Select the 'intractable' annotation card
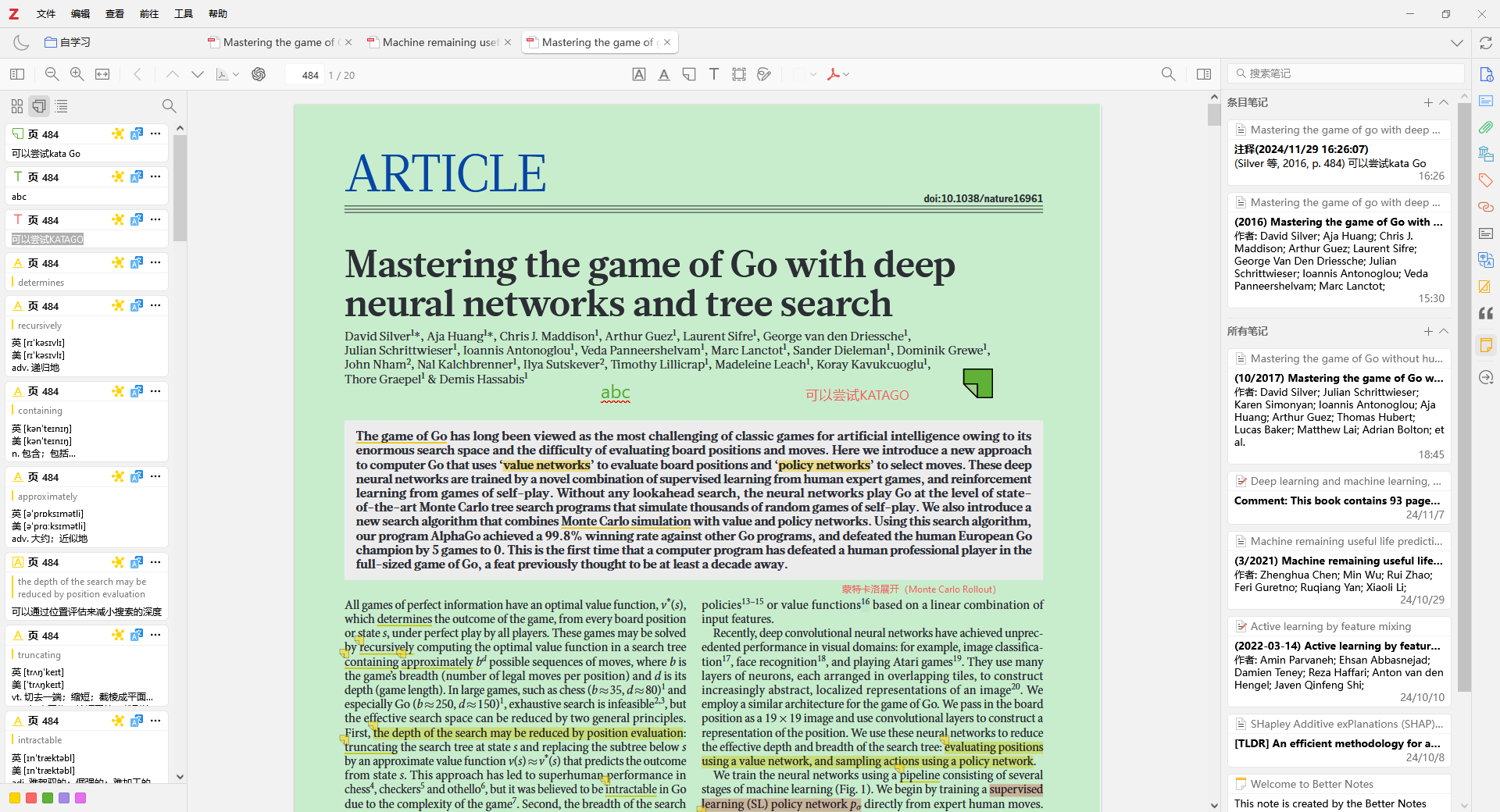This screenshot has height=812, width=1500. [x=87, y=746]
